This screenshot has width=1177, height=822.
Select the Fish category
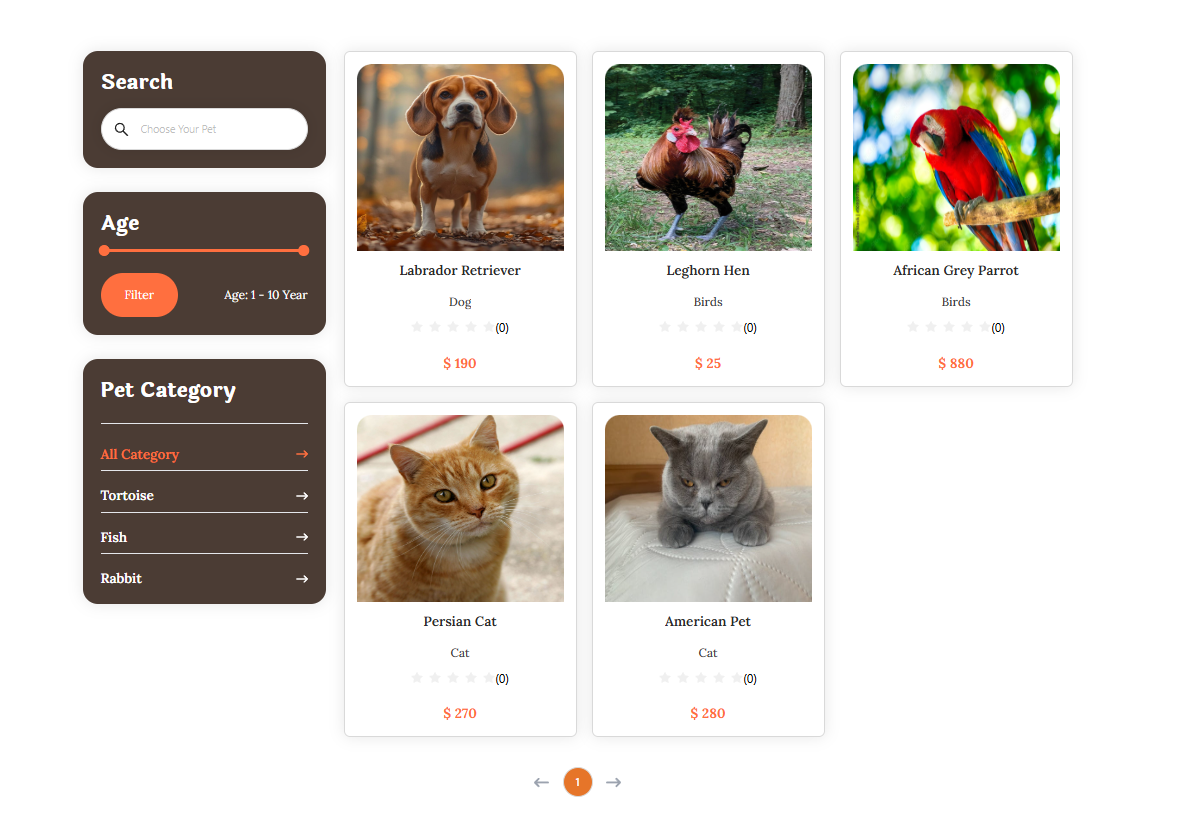coord(113,537)
